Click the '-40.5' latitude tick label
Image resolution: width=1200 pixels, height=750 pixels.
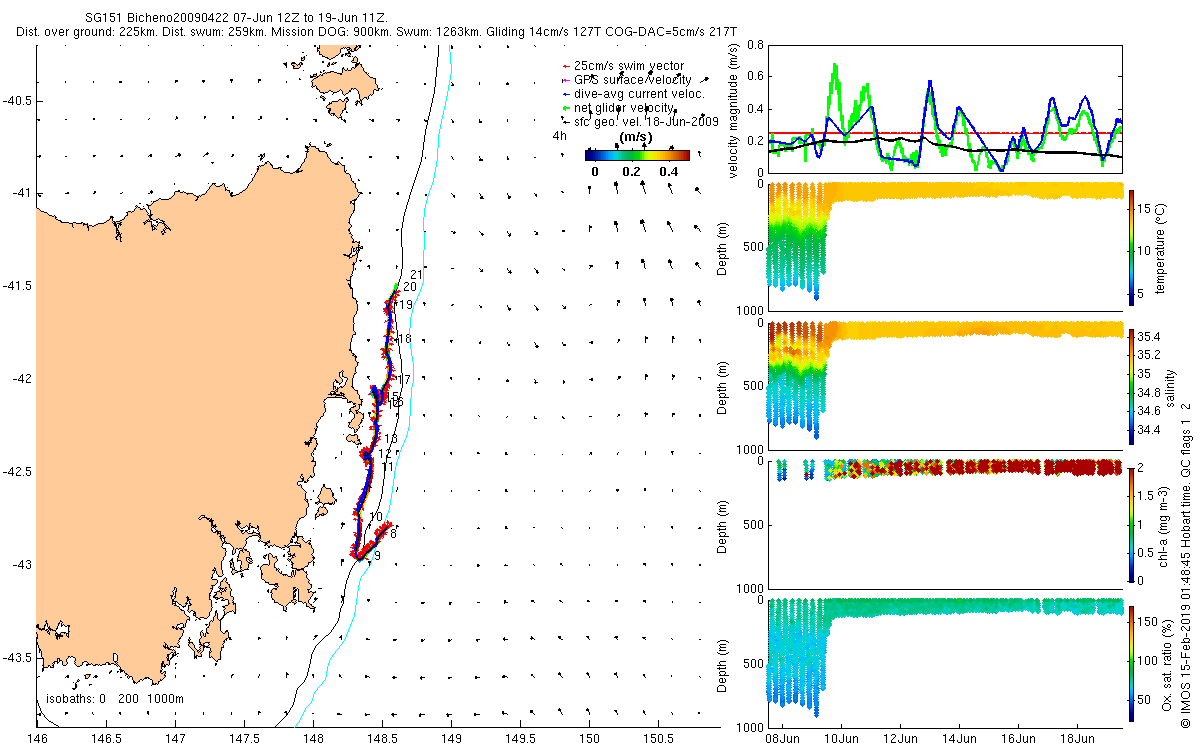[x=18, y=101]
